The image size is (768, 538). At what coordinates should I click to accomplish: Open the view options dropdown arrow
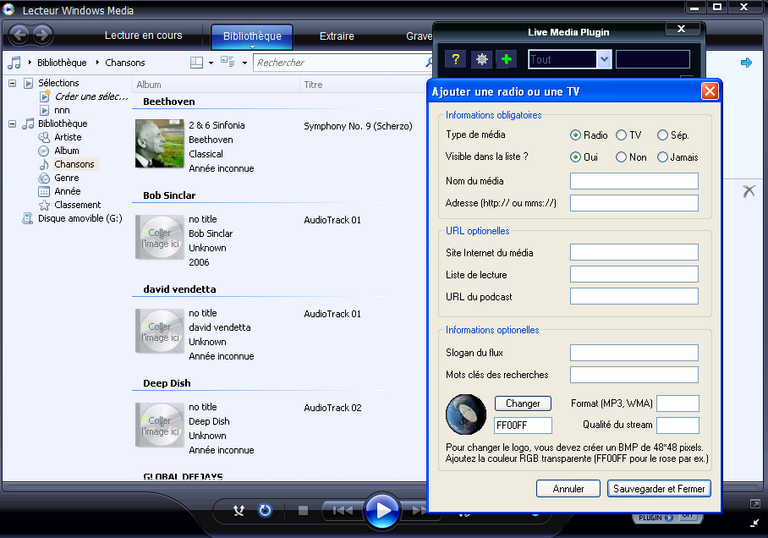coord(244,63)
